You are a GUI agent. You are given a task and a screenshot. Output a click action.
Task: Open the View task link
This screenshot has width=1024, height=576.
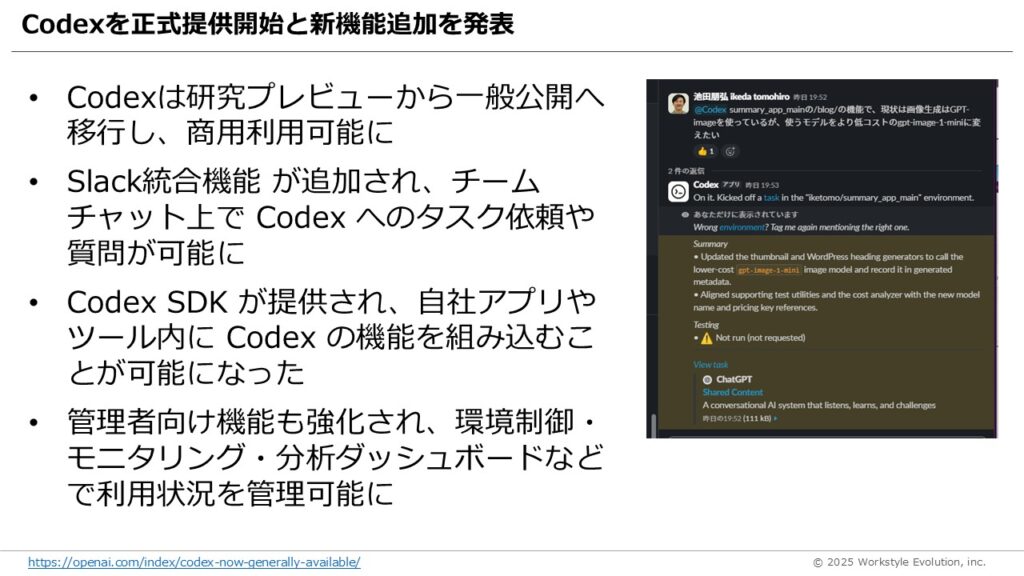click(x=711, y=364)
